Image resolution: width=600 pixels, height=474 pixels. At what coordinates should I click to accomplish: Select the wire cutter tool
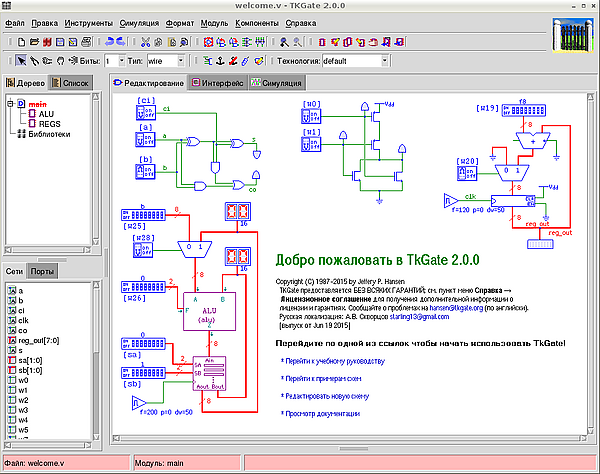point(36,61)
